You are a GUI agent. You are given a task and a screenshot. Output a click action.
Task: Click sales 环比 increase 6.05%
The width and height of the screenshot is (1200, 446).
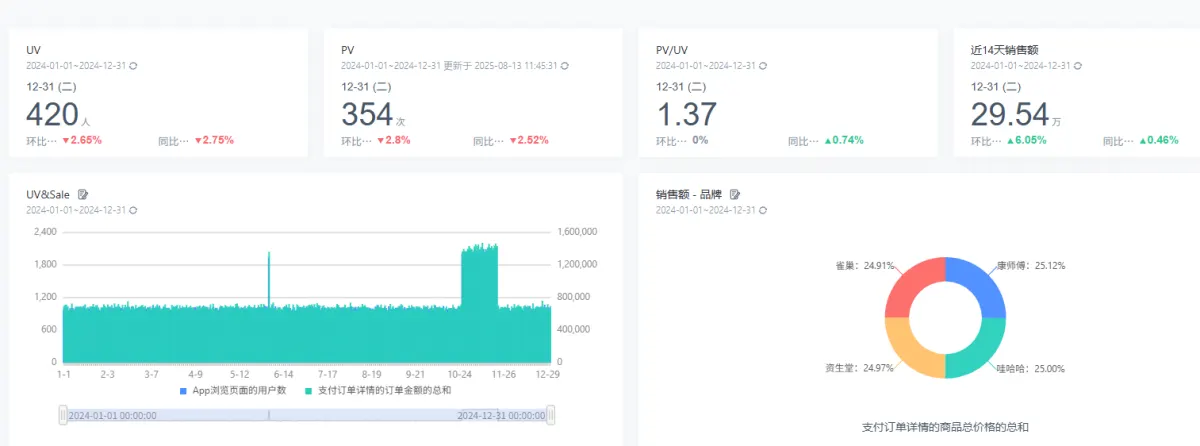point(1027,140)
